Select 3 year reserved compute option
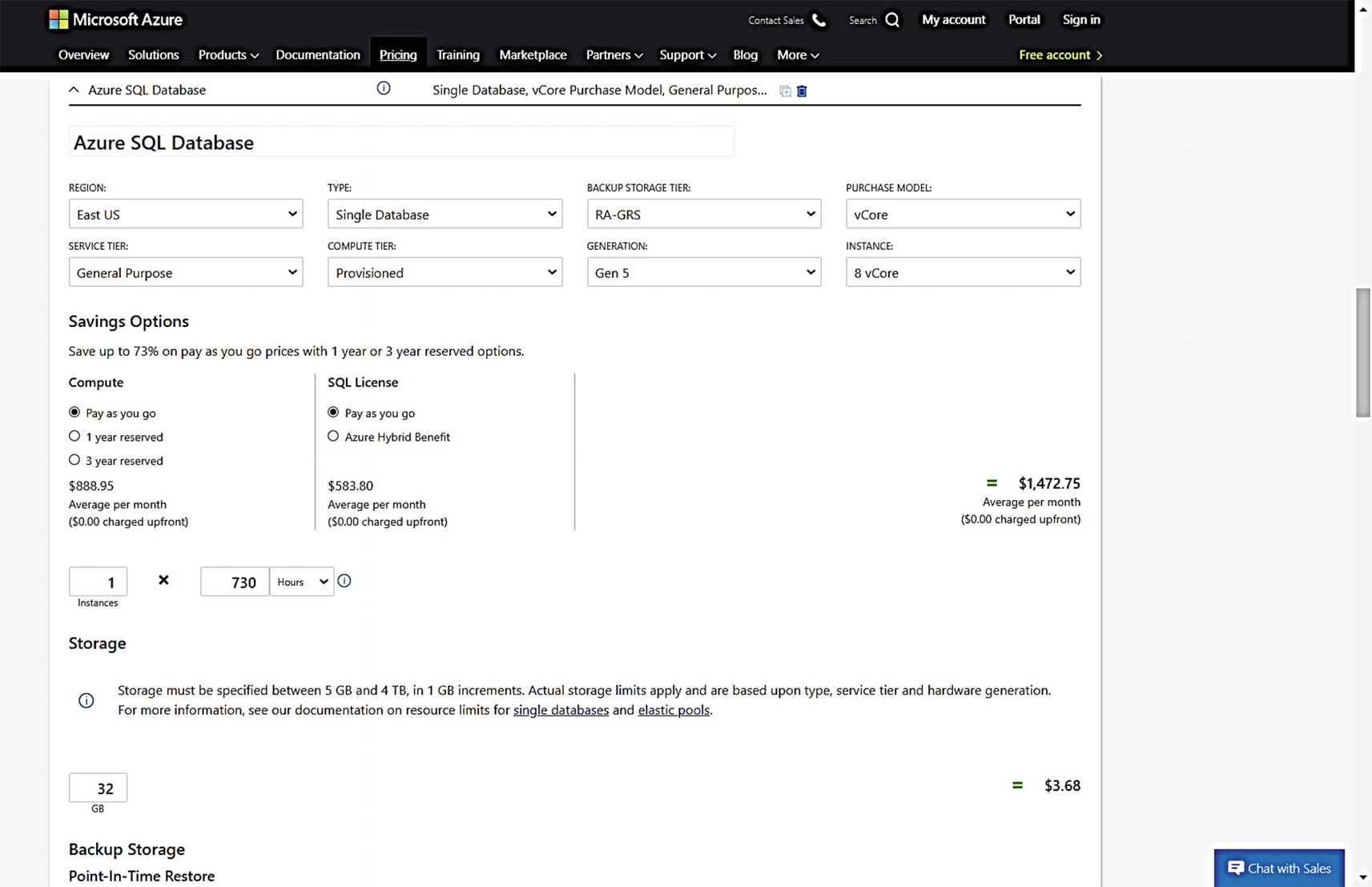The image size is (1372, 887). tap(74, 460)
